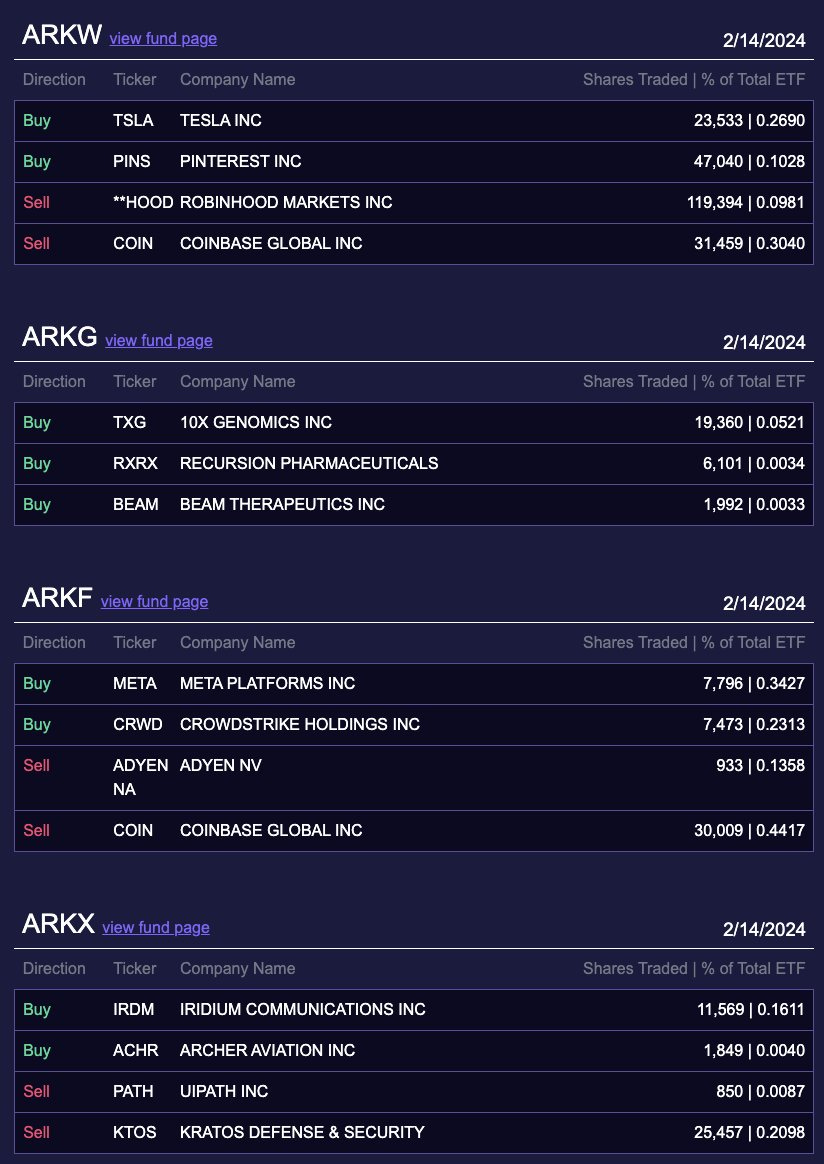Click CROWDSTRIKE HOLDINGS INC company name

click(300, 724)
